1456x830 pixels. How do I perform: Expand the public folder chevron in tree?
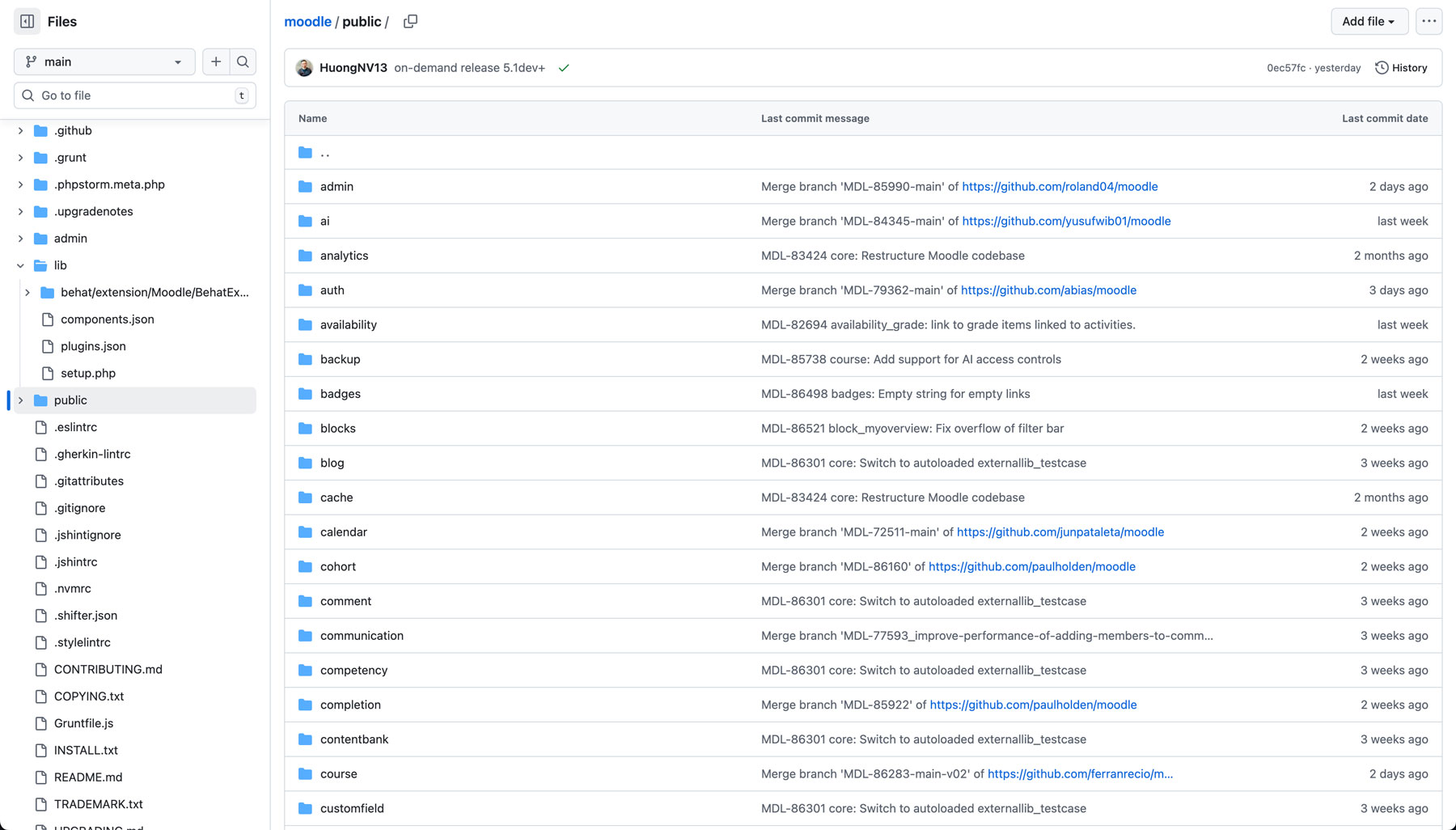(x=21, y=400)
